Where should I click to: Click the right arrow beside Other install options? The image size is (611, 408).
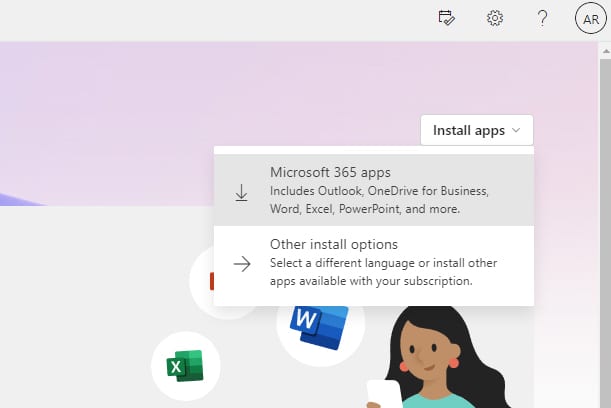tap(242, 264)
